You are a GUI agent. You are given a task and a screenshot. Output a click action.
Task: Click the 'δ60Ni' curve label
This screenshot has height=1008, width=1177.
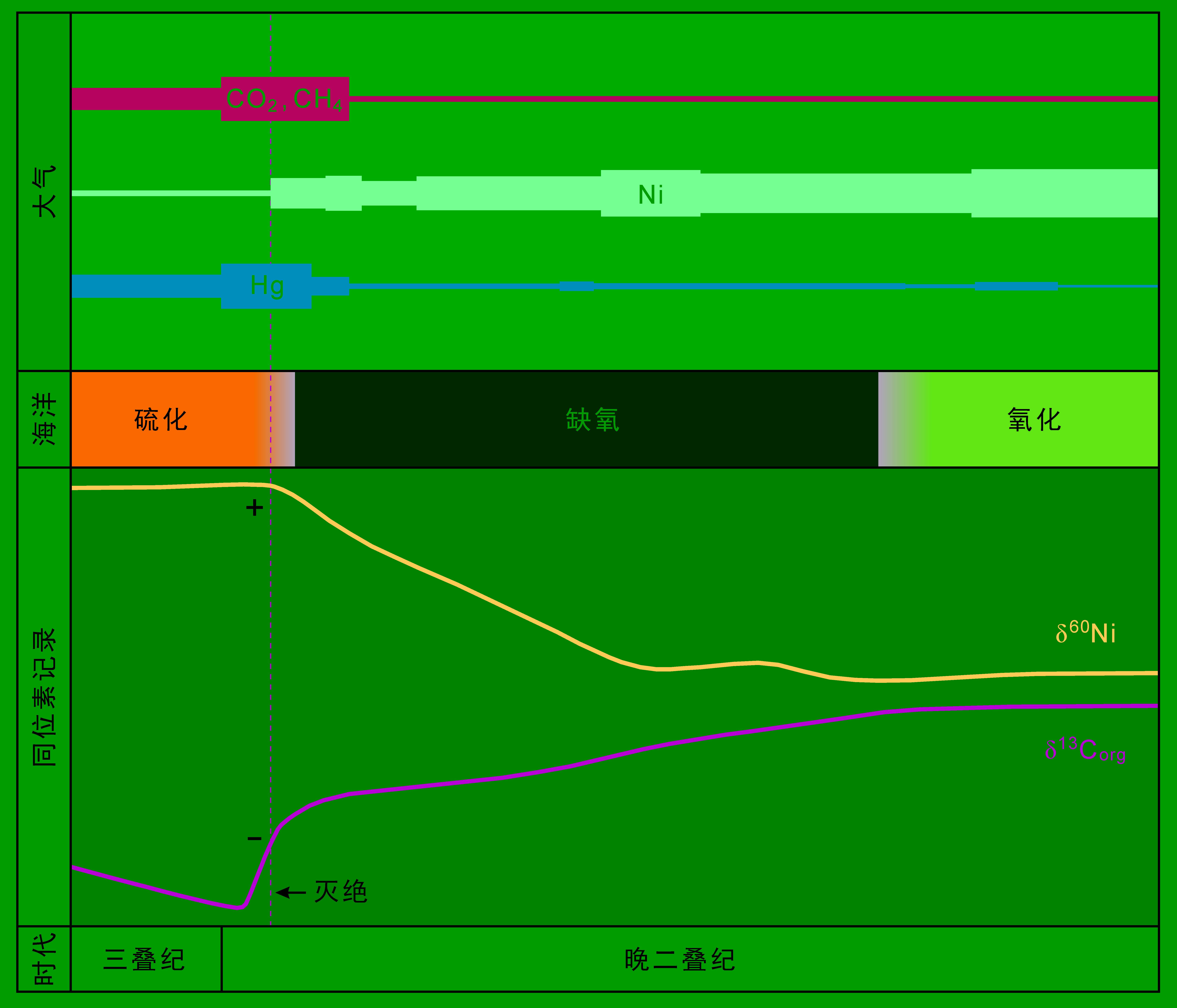coord(1085,632)
